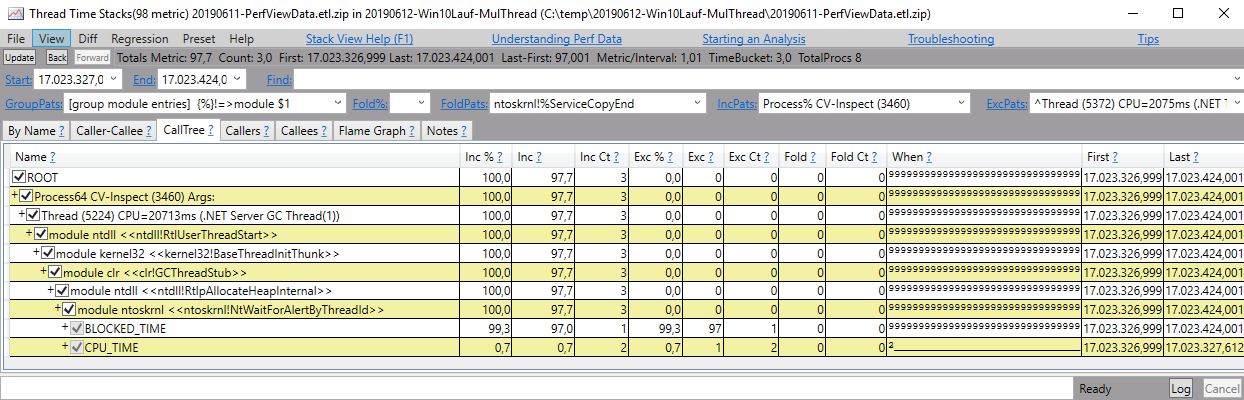Open the Regression menu

click(140, 39)
